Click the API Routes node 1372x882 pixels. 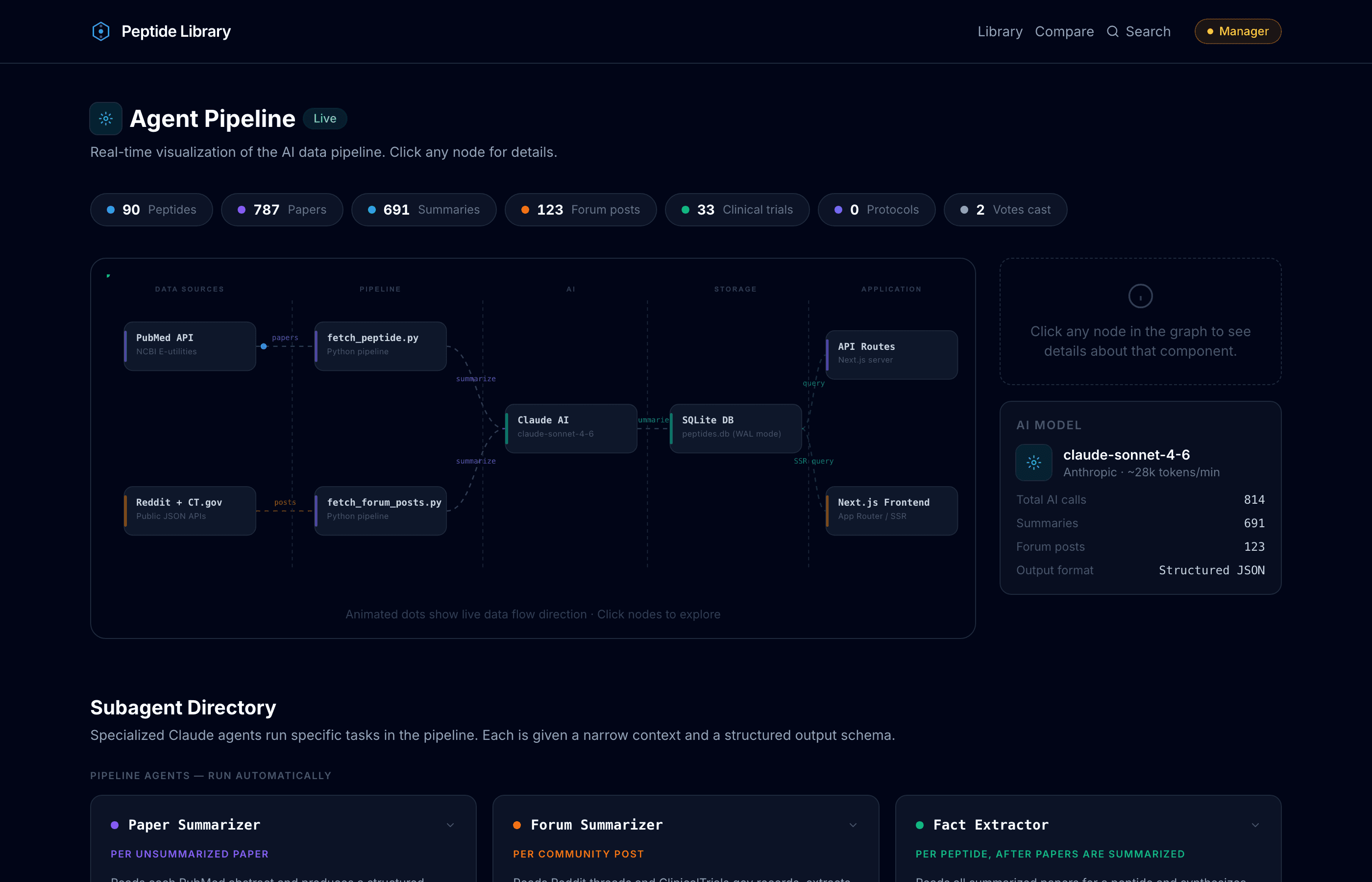(892, 355)
